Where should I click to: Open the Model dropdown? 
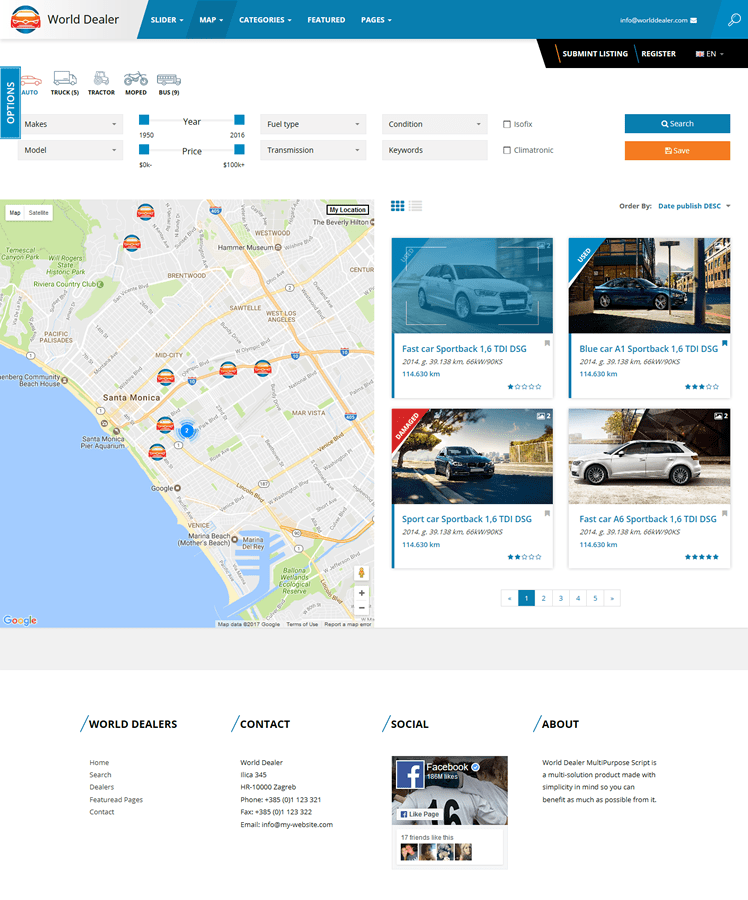click(x=71, y=150)
